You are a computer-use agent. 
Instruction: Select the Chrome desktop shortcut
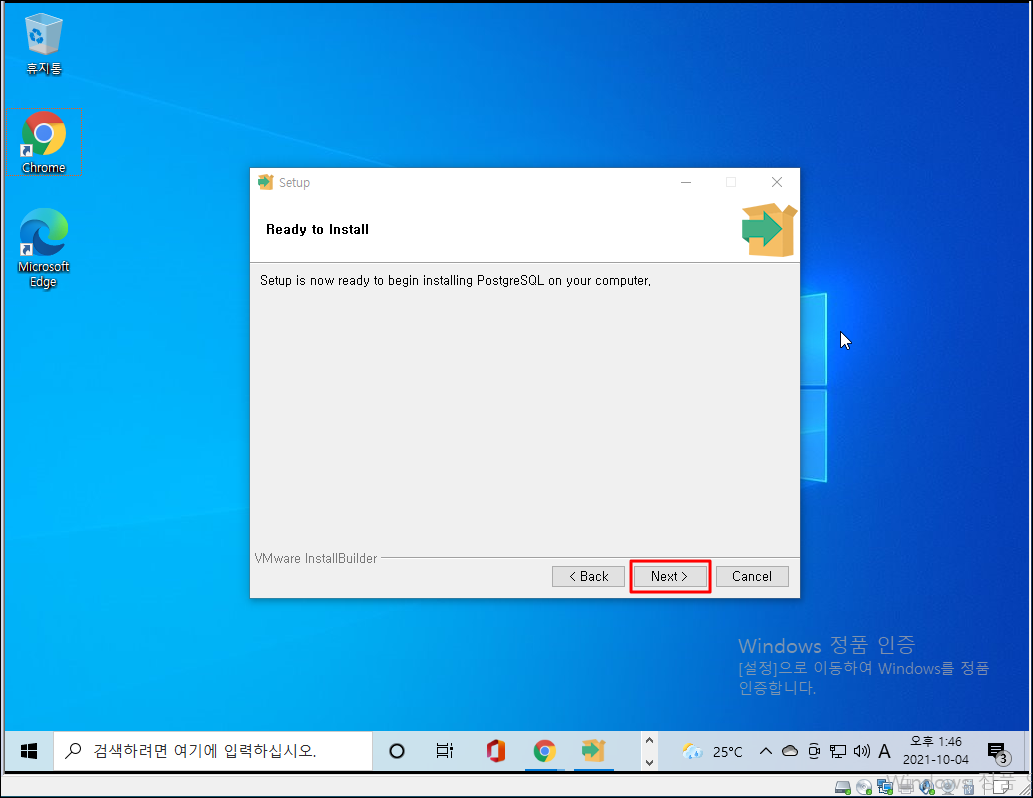[x=43, y=142]
